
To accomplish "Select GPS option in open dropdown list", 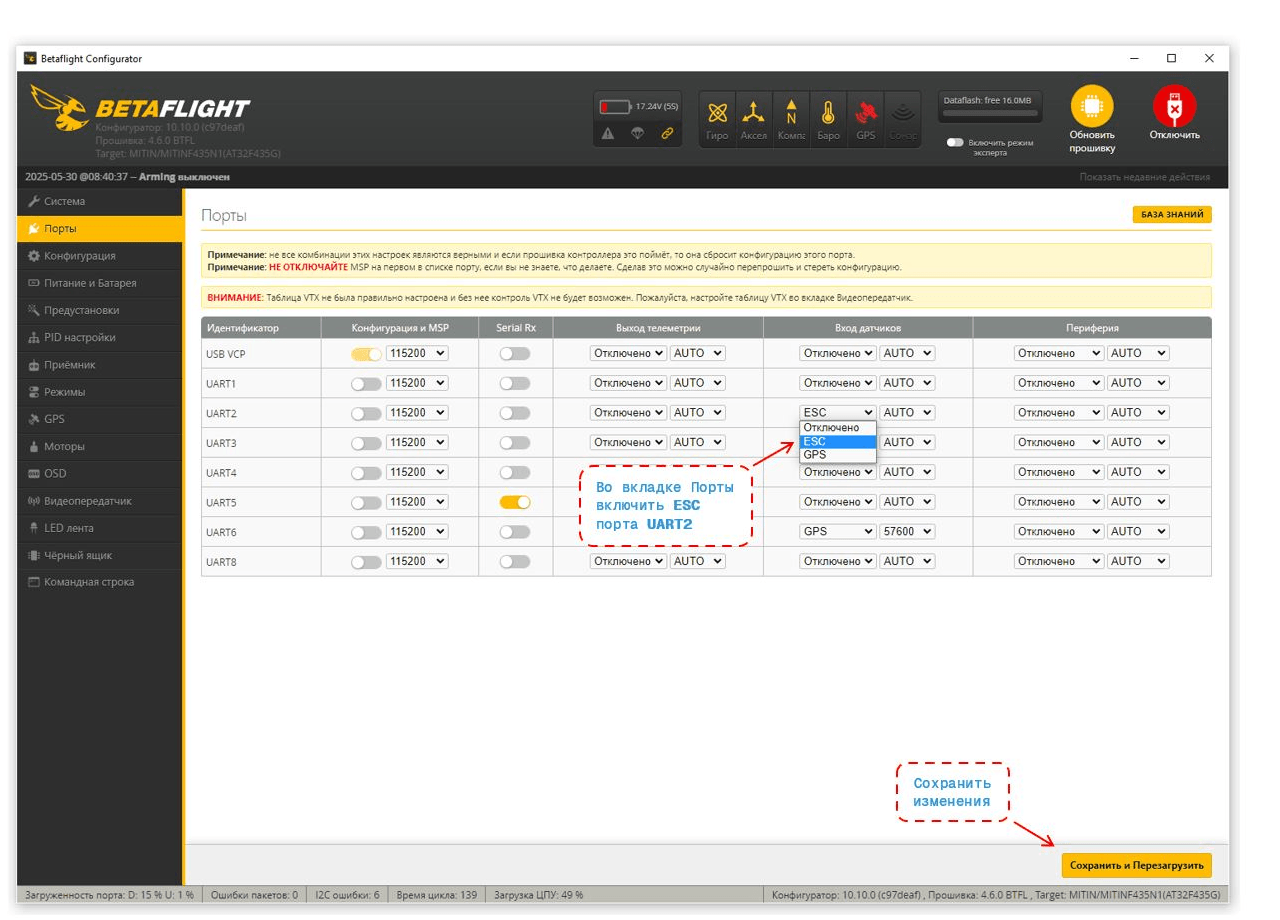I will tap(837, 455).
